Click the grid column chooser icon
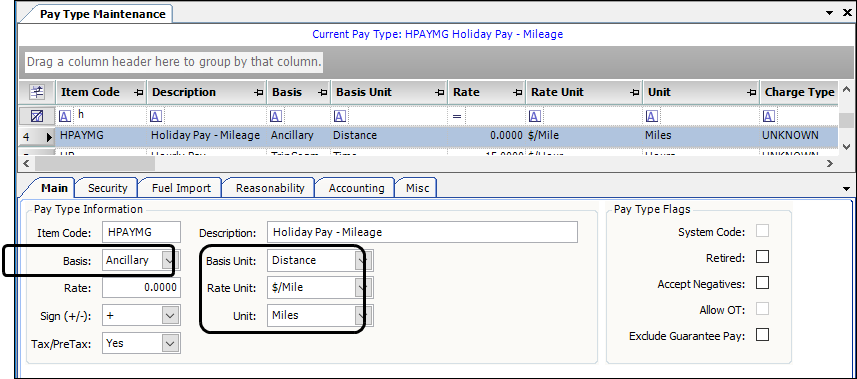Viewport: 857px width, 379px height. click(x=37, y=92)
